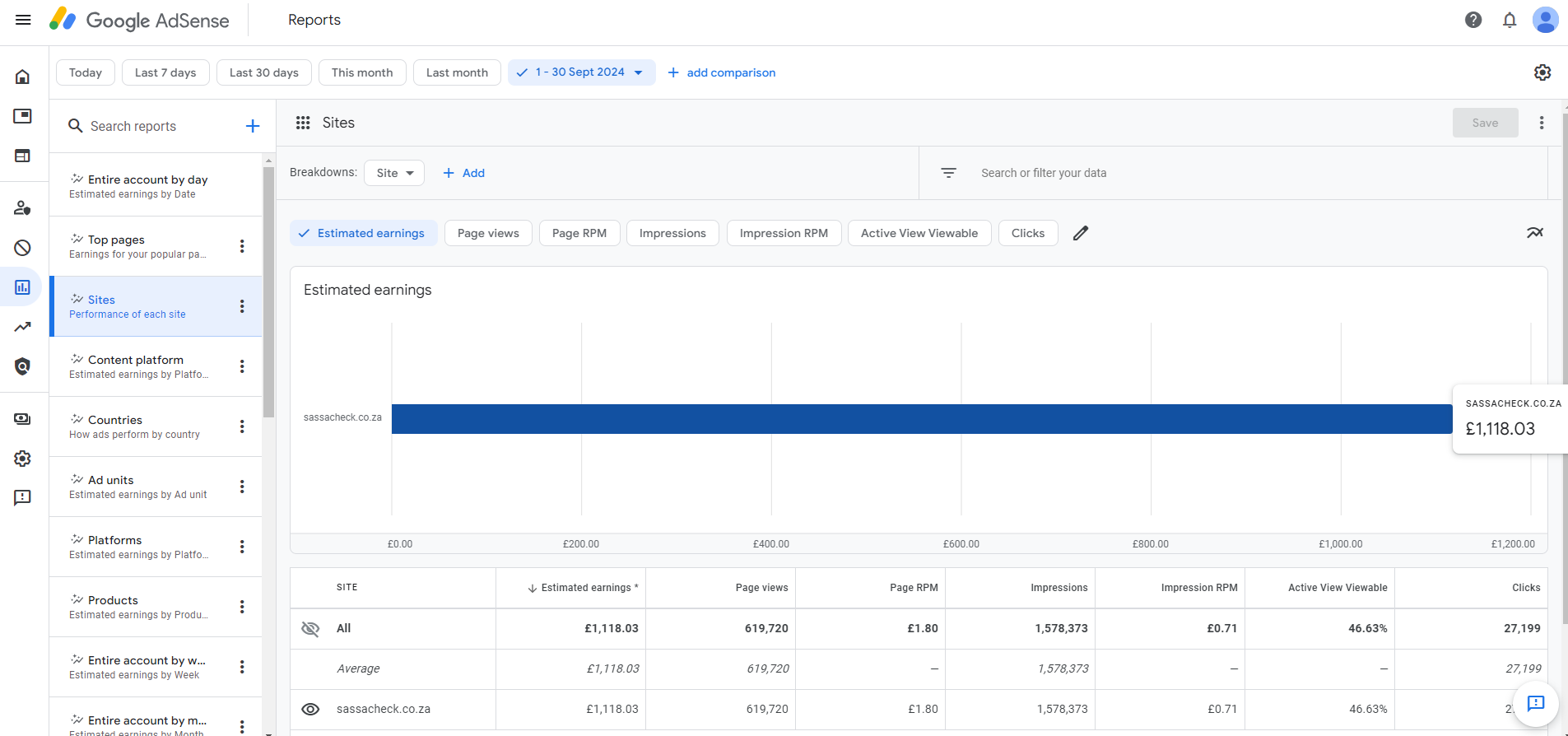Screen dimensions: 1568x736
Task: Open the user account avatar
Action: pyautogui.click(x=1545, y=20)
